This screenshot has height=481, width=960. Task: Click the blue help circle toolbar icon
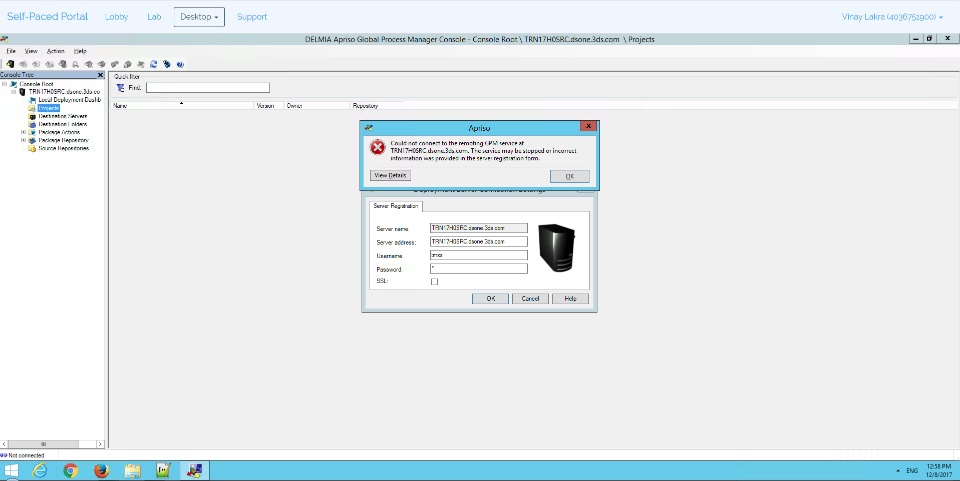click(180, 64)
